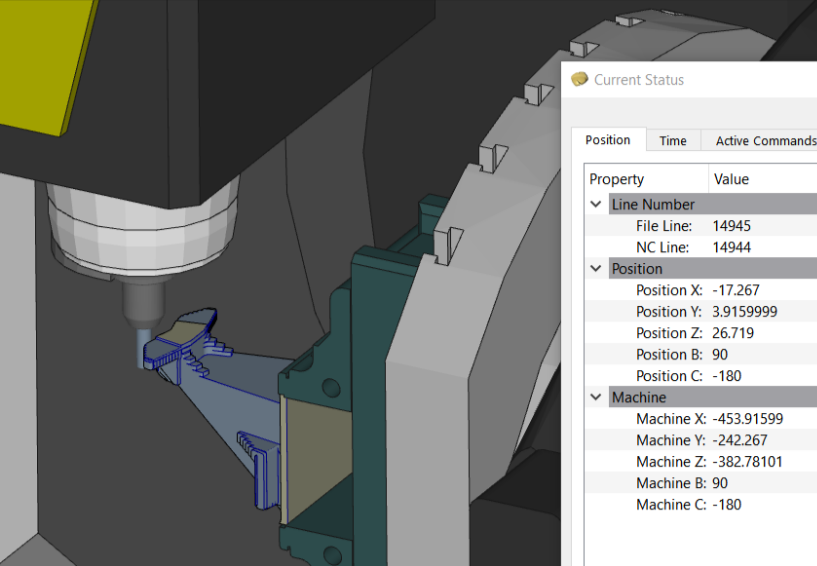Select the Position X row

tap(669, 290)
